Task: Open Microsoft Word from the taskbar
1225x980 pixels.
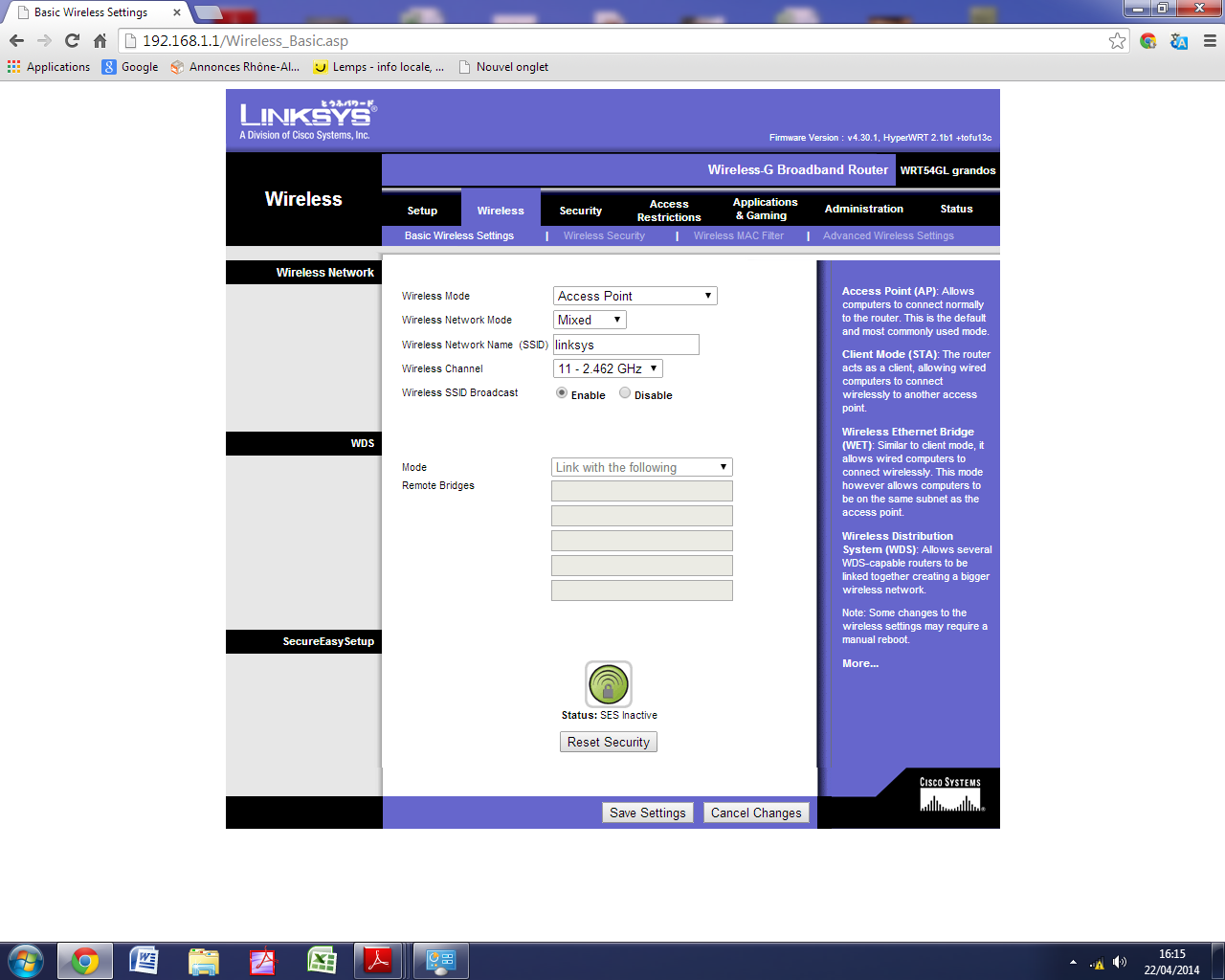Action: coord(144,961)
